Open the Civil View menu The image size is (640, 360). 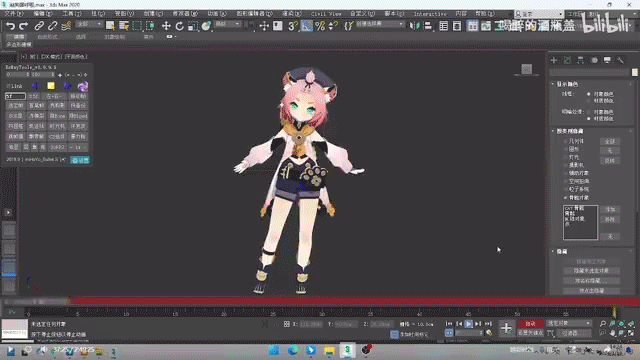(326, 14)
